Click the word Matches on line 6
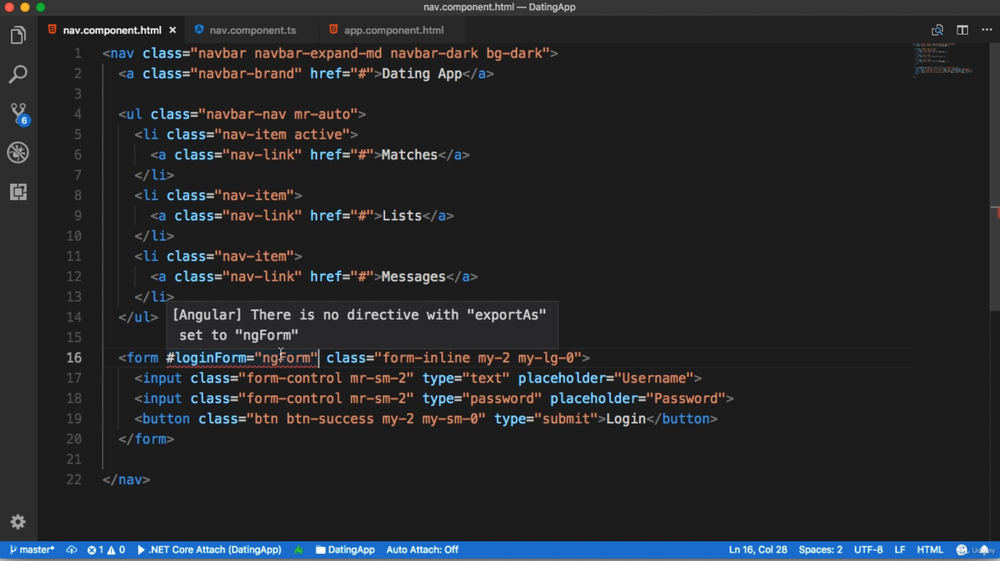The height and width of the screenshot is (561, 1000). click(x=409, y=155)
